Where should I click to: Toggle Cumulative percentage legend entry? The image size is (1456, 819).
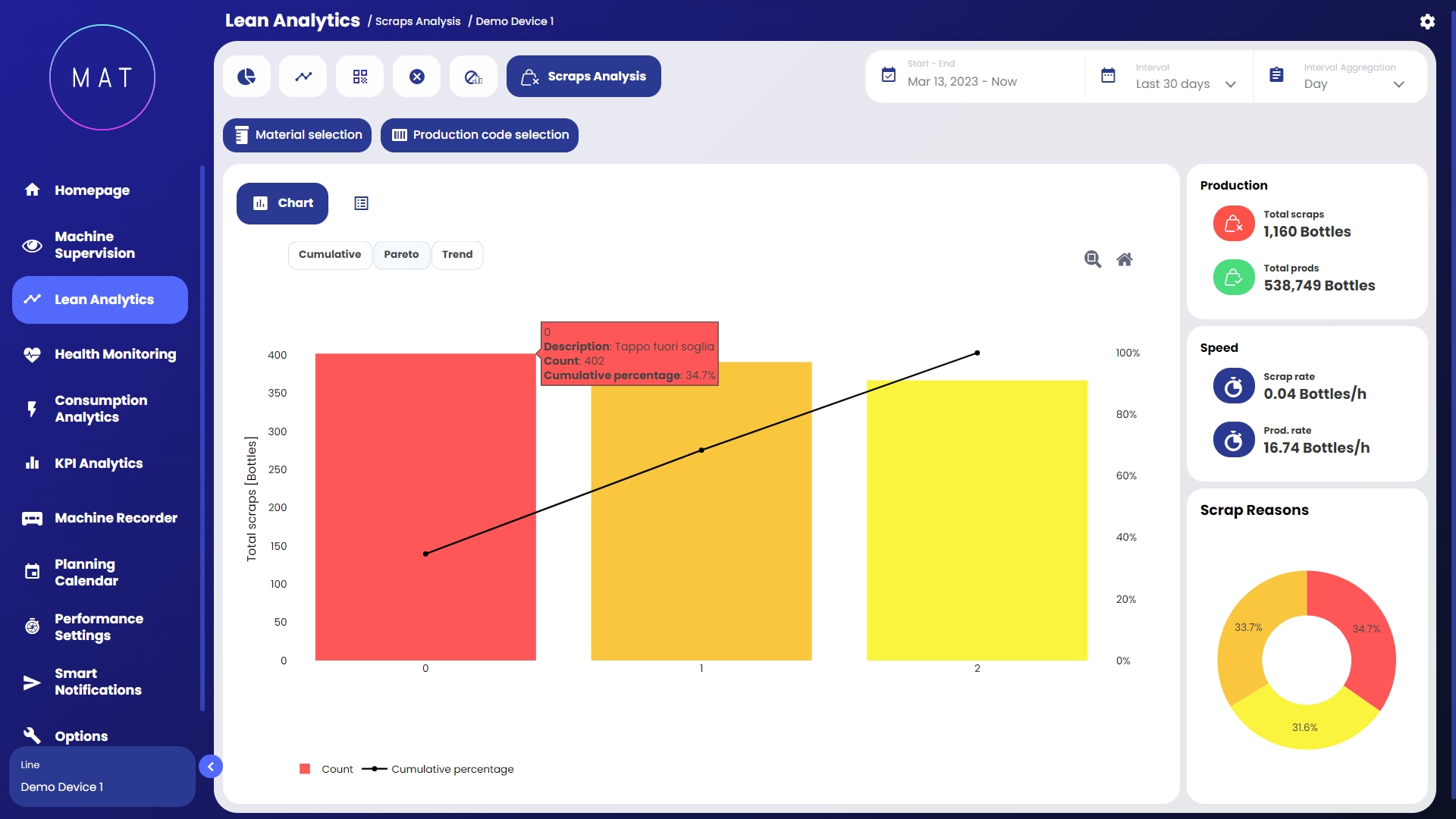(x=440, y=769)
